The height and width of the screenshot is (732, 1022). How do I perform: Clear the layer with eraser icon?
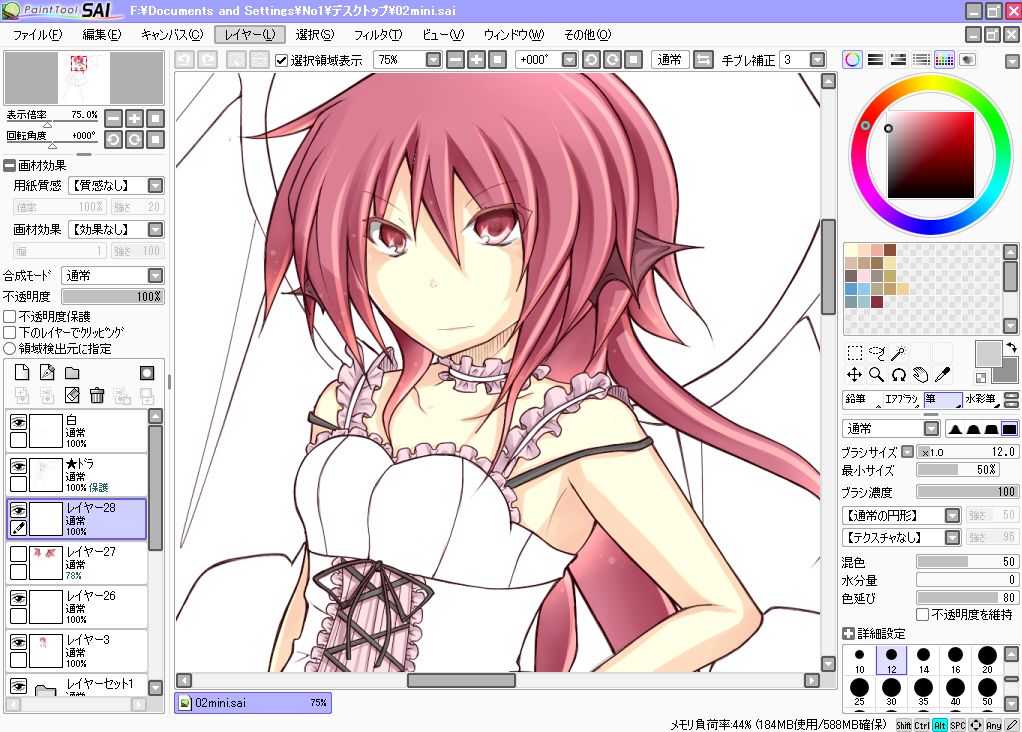pyautogui.click(x=72, y=395)
